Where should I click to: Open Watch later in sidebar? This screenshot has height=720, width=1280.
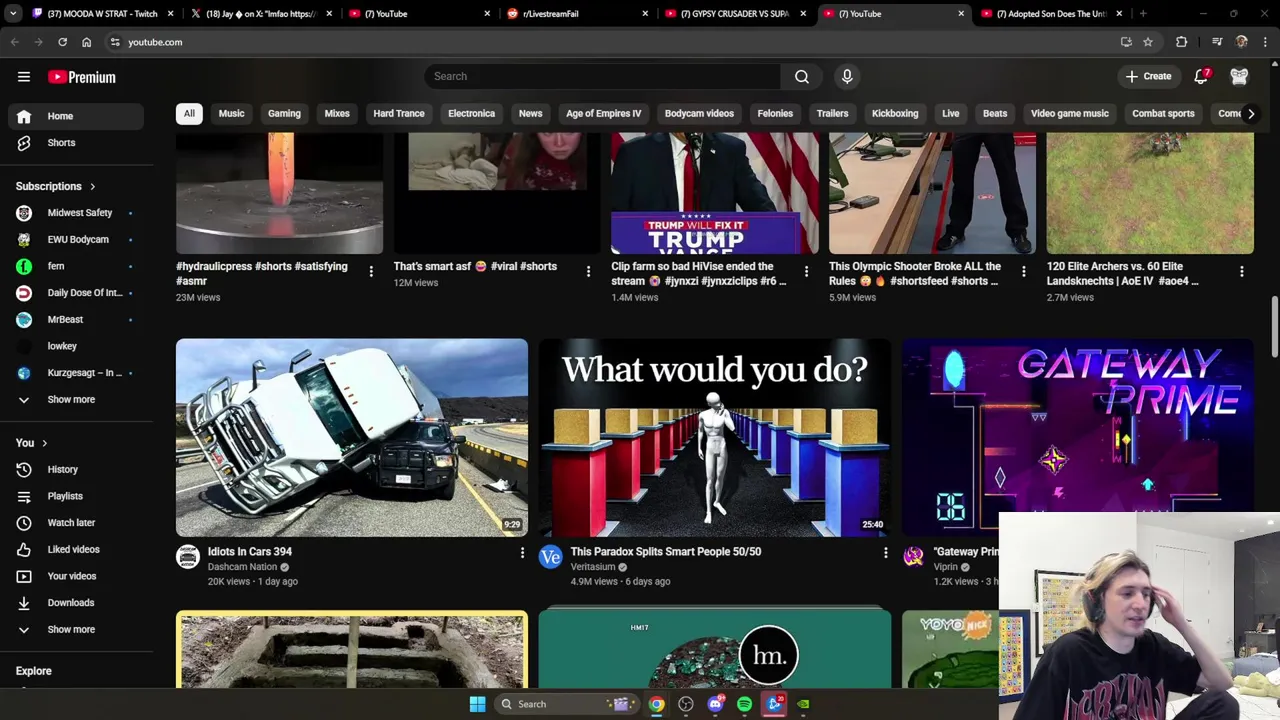pyautogui.click(x=77, y=523)
